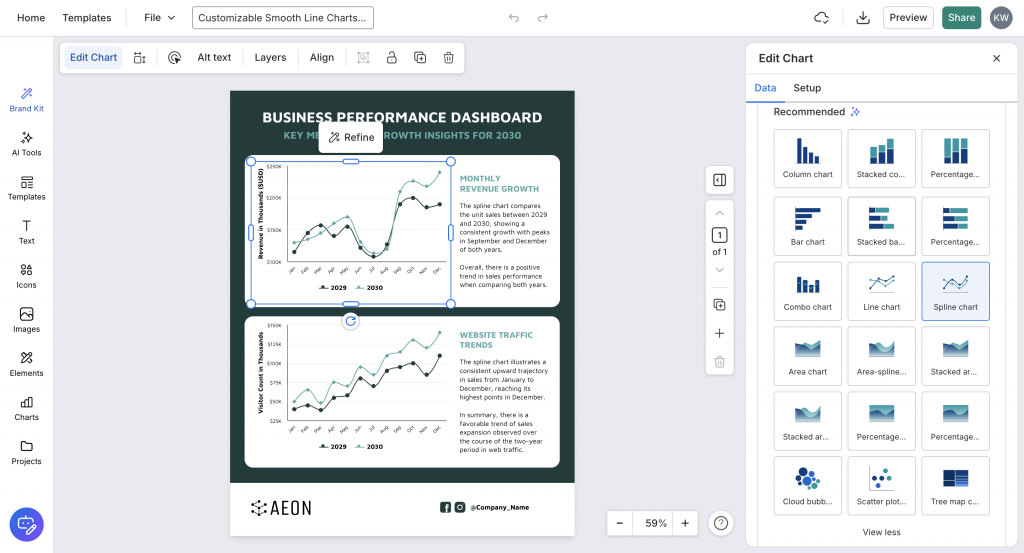1024x553 pixels.
Task: Zoom out with minus button
Action: tap(619, 523)
